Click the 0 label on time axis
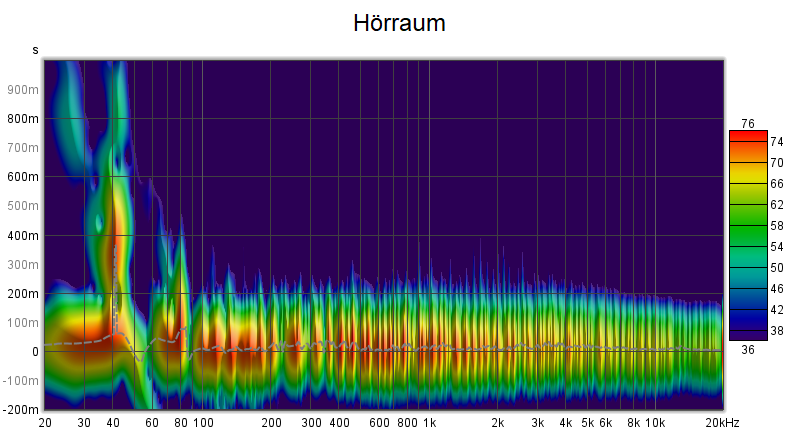Screen dimensions: 800x434 (x=33, y=352)
